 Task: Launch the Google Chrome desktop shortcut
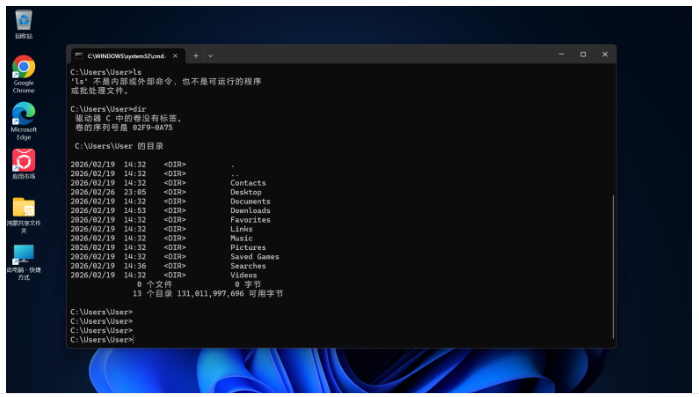(x=24, y=74)
